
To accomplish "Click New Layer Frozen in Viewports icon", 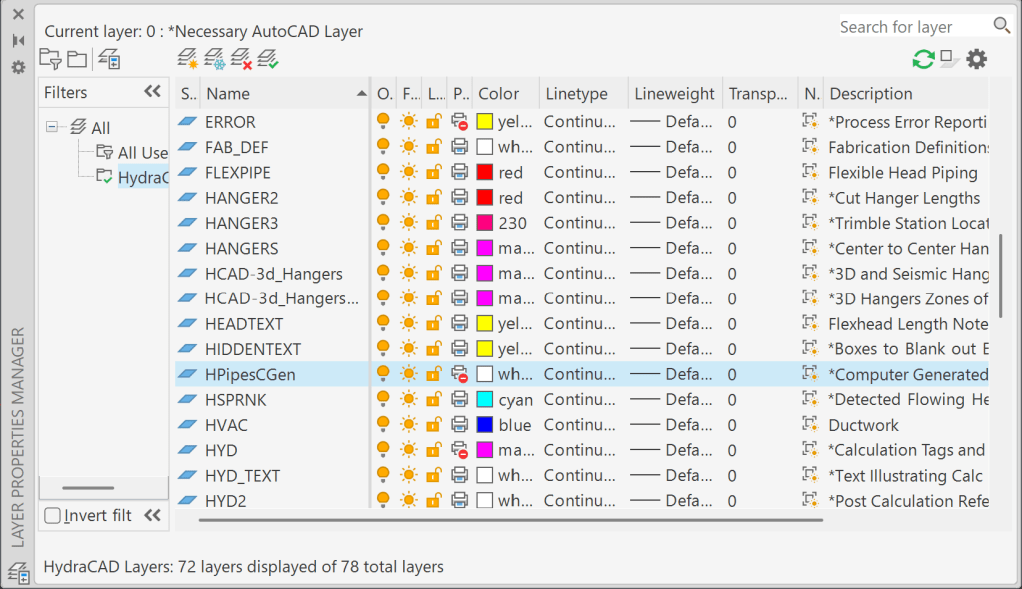I will [214, 59].
